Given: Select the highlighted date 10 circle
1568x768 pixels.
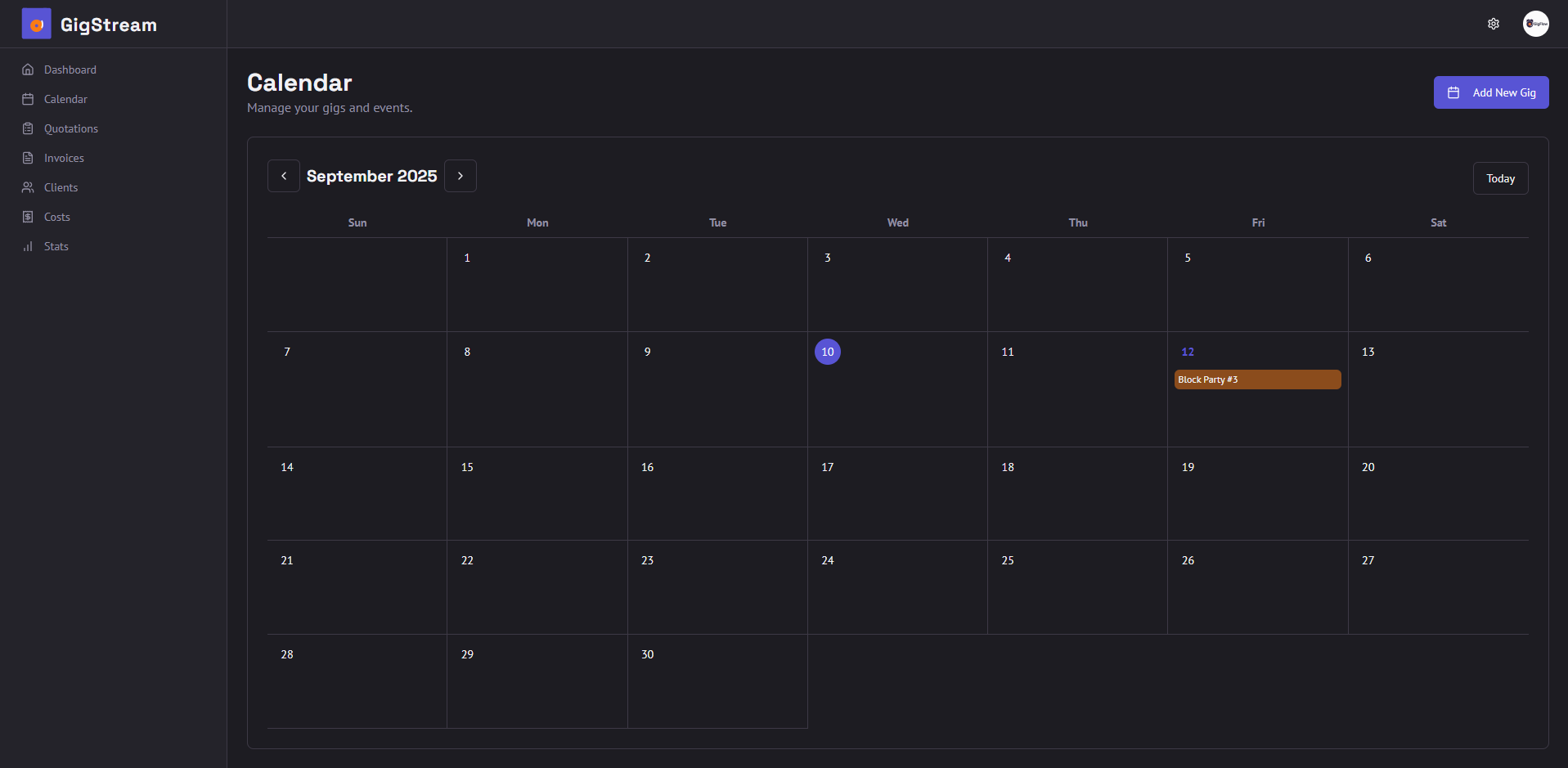Looking at the screenshot, I should coord(827,352).
